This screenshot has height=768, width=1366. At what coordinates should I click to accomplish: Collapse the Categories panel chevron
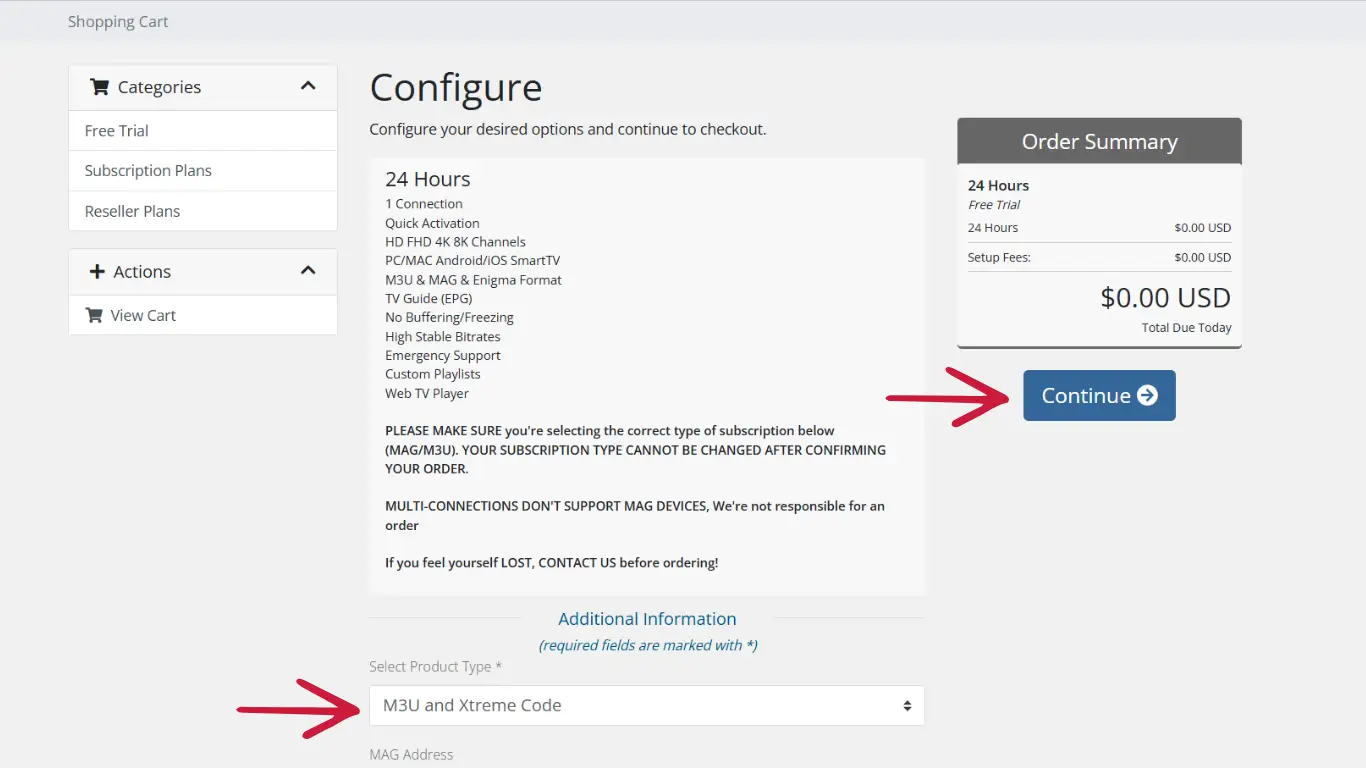point(308,86)
